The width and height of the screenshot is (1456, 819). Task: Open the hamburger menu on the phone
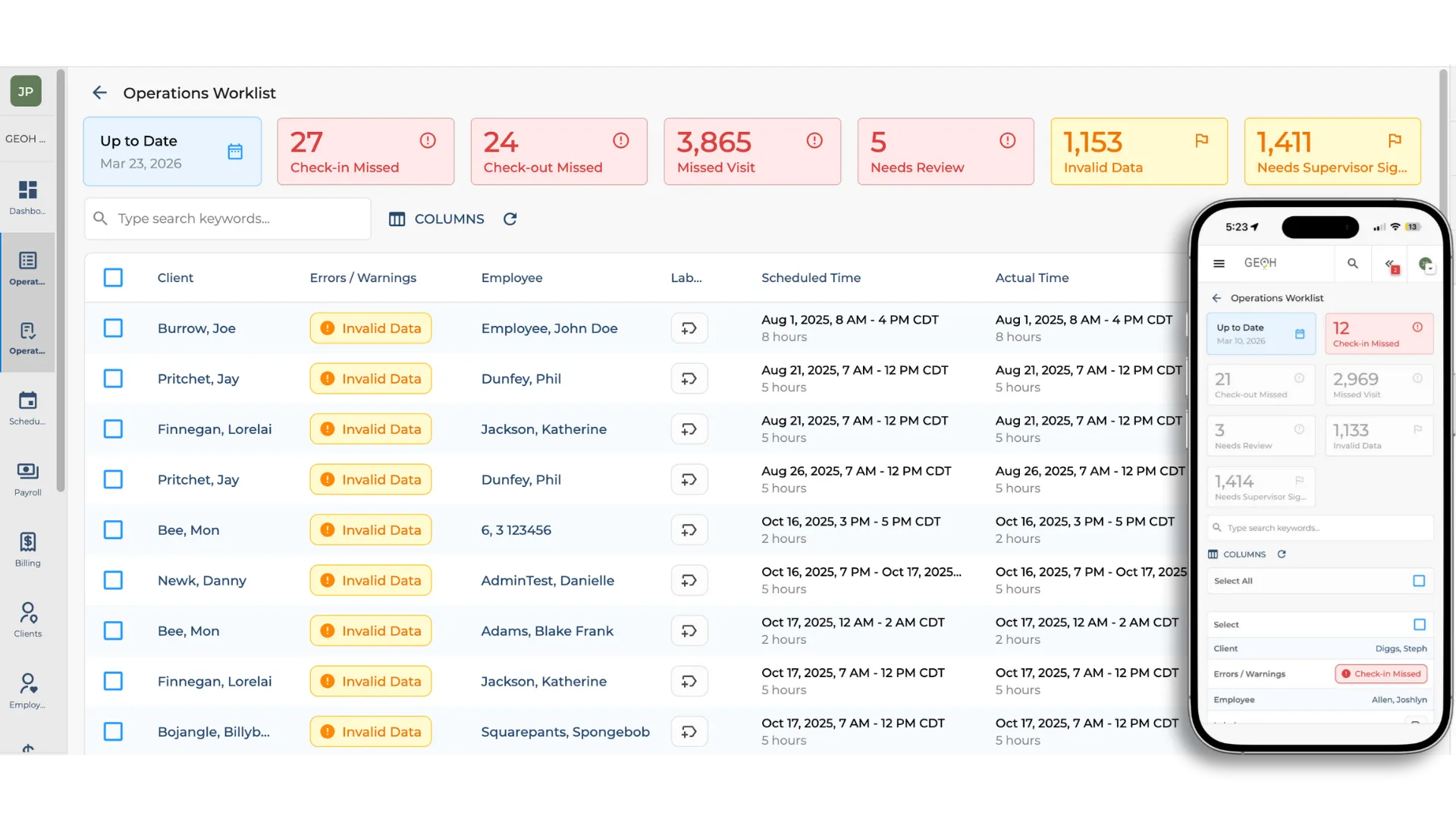pyautogui.click(x=1219, y=263)
